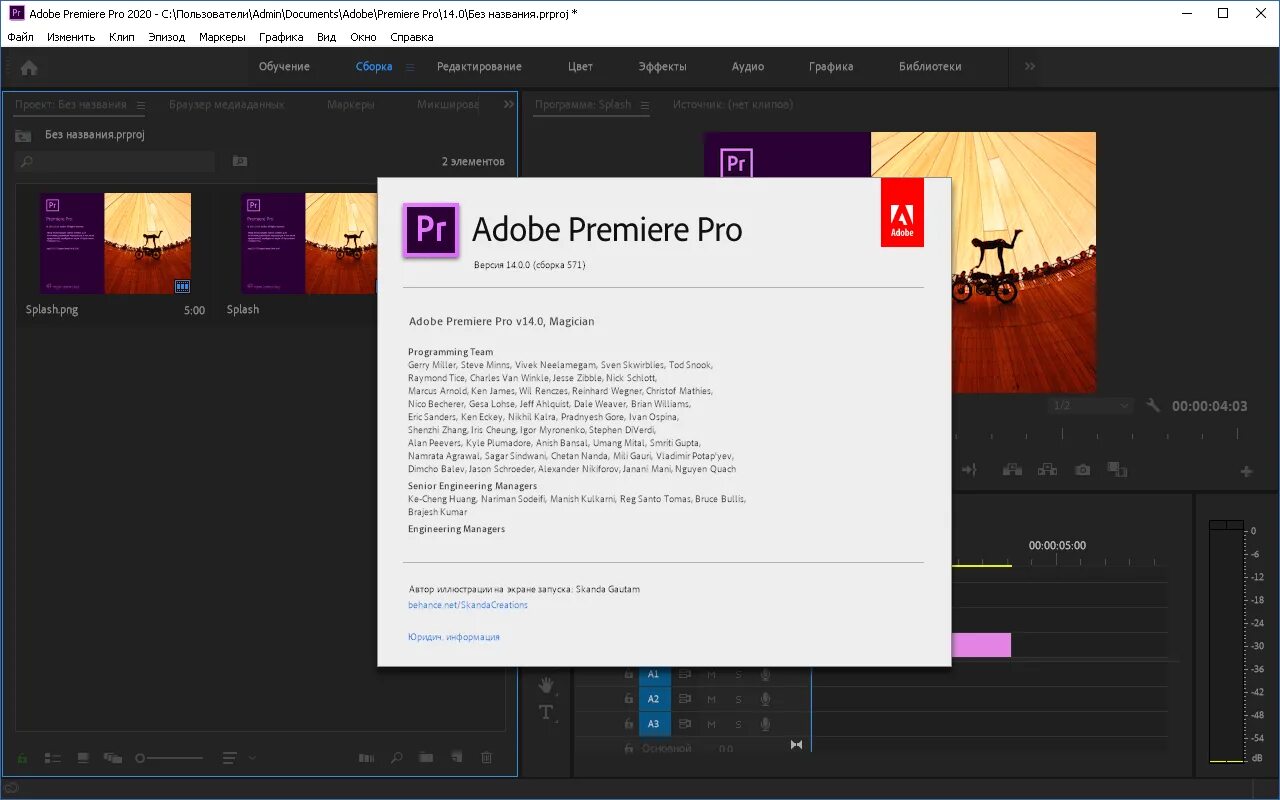Solo track A2
Viewport: 1280px width, 800px height.
[739, 699]
